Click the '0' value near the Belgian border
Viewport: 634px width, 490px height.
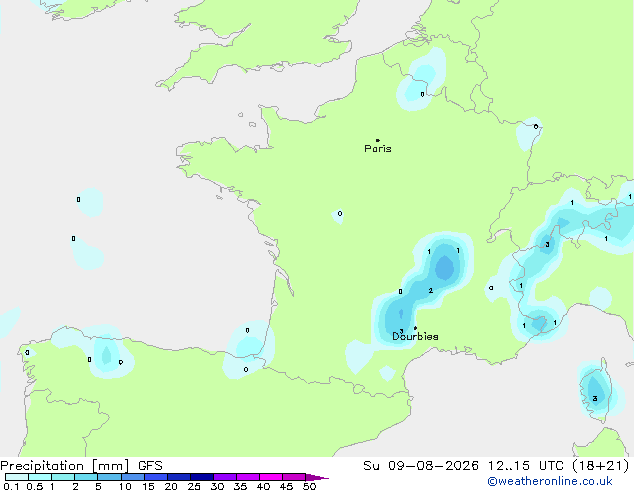click(422, 94)
